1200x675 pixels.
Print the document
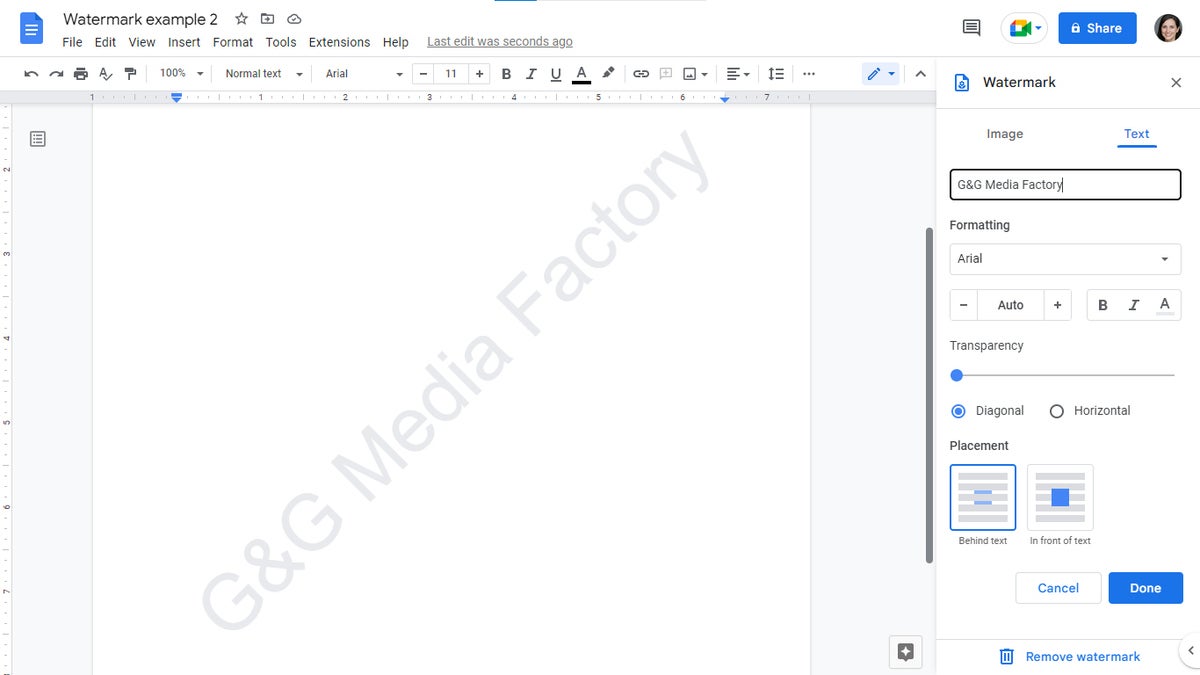point(81,74)
